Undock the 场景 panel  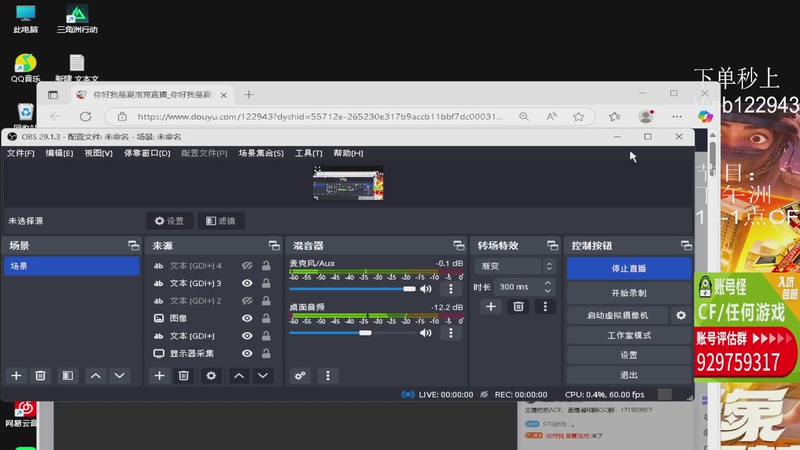point(133,246)
